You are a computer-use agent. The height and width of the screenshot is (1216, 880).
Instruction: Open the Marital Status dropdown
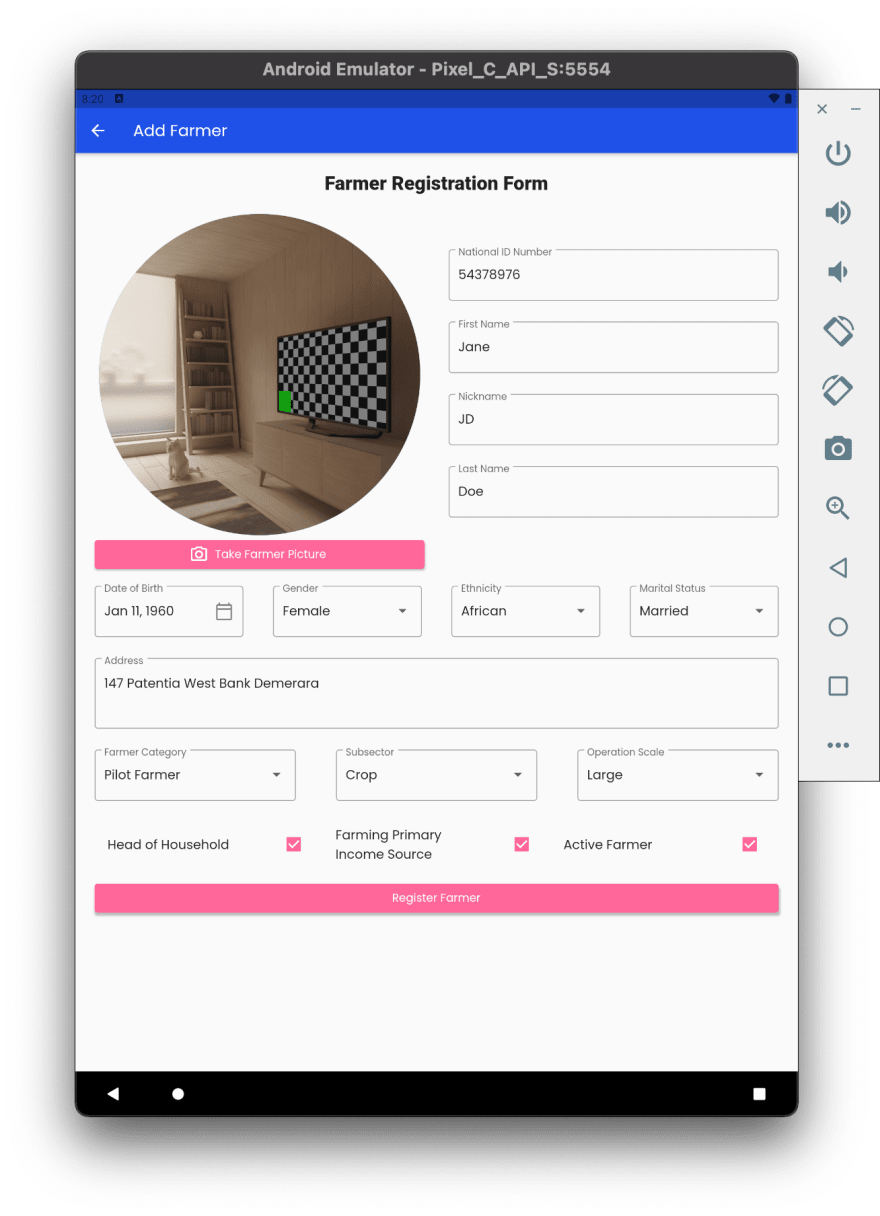click(704, 611)
